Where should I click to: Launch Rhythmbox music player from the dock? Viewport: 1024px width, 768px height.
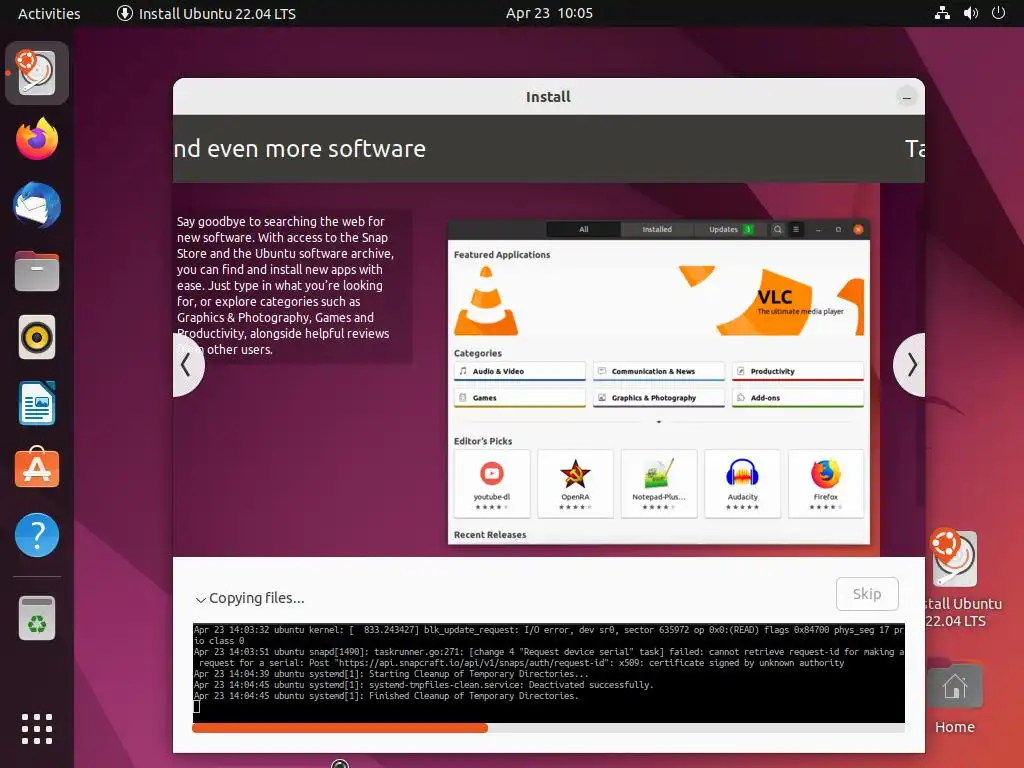click(37, 338)
